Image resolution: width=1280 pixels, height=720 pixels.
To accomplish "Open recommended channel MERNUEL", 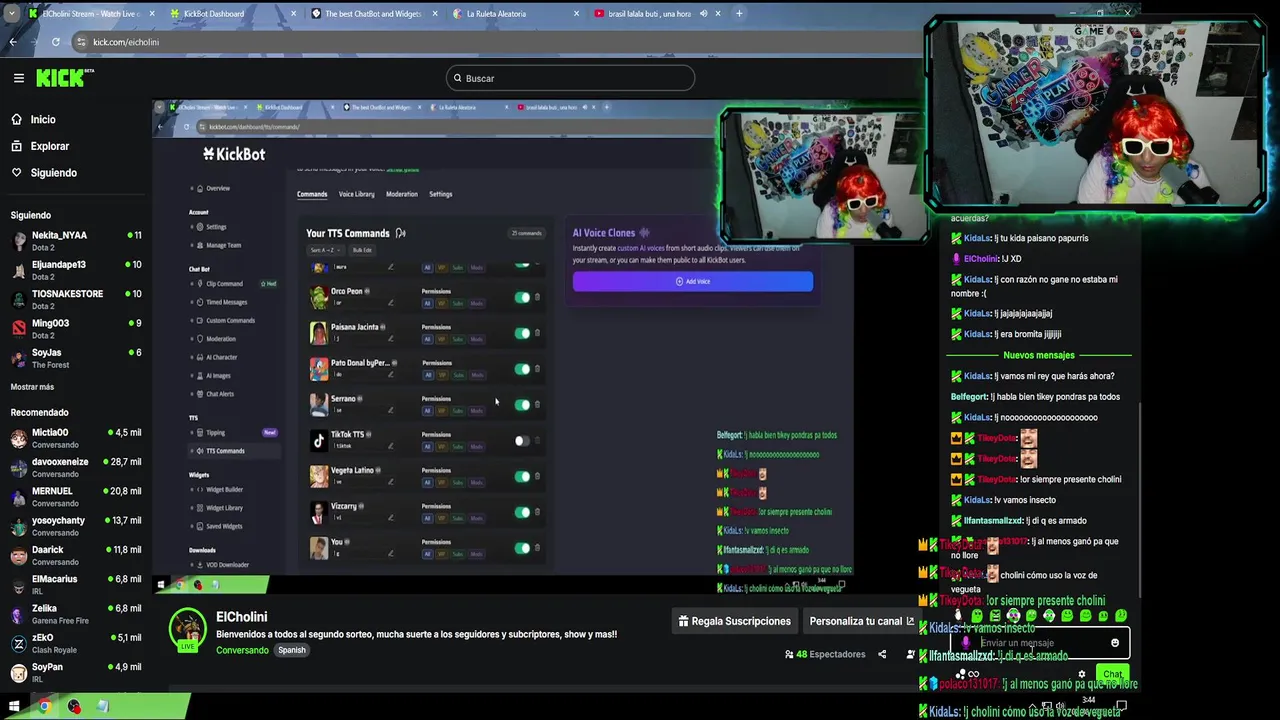I will 76,496.
